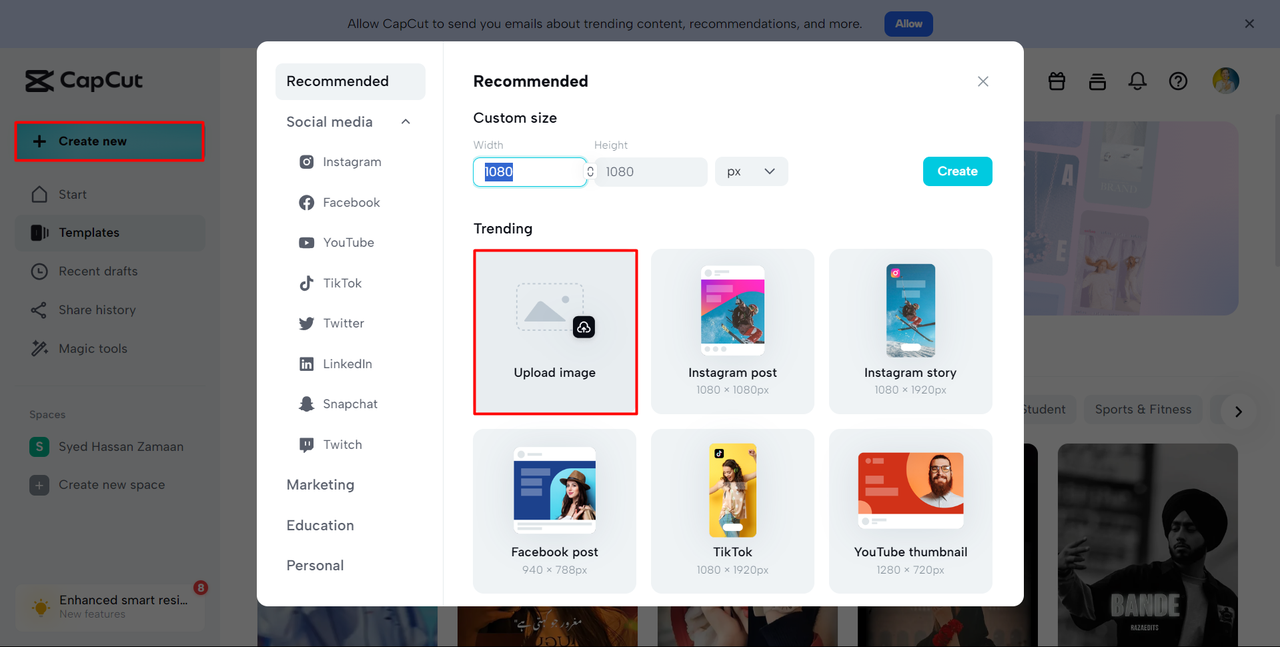Click the gift box icon
This screenshot has width=1280, height=647.
click(1057, 82)
